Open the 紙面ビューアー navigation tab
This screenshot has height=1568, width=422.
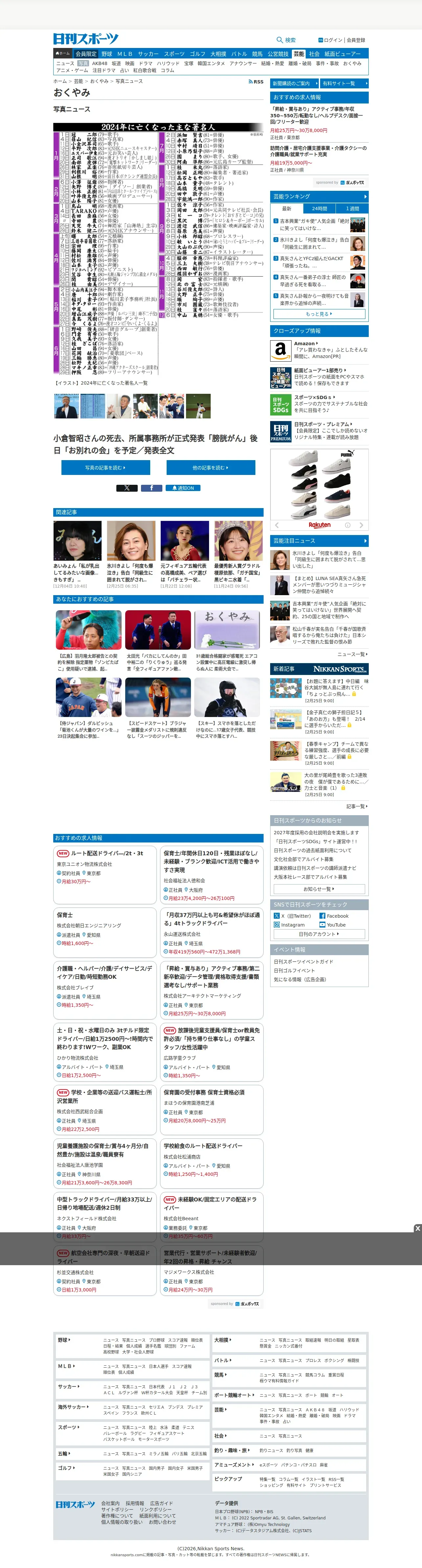342,54
